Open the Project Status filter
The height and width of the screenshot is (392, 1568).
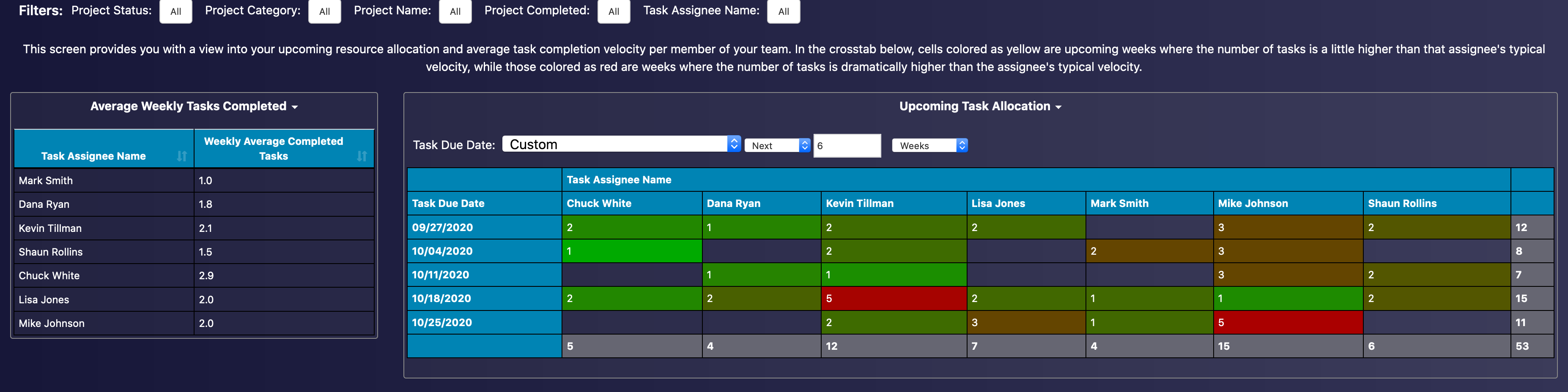point(175,11)
